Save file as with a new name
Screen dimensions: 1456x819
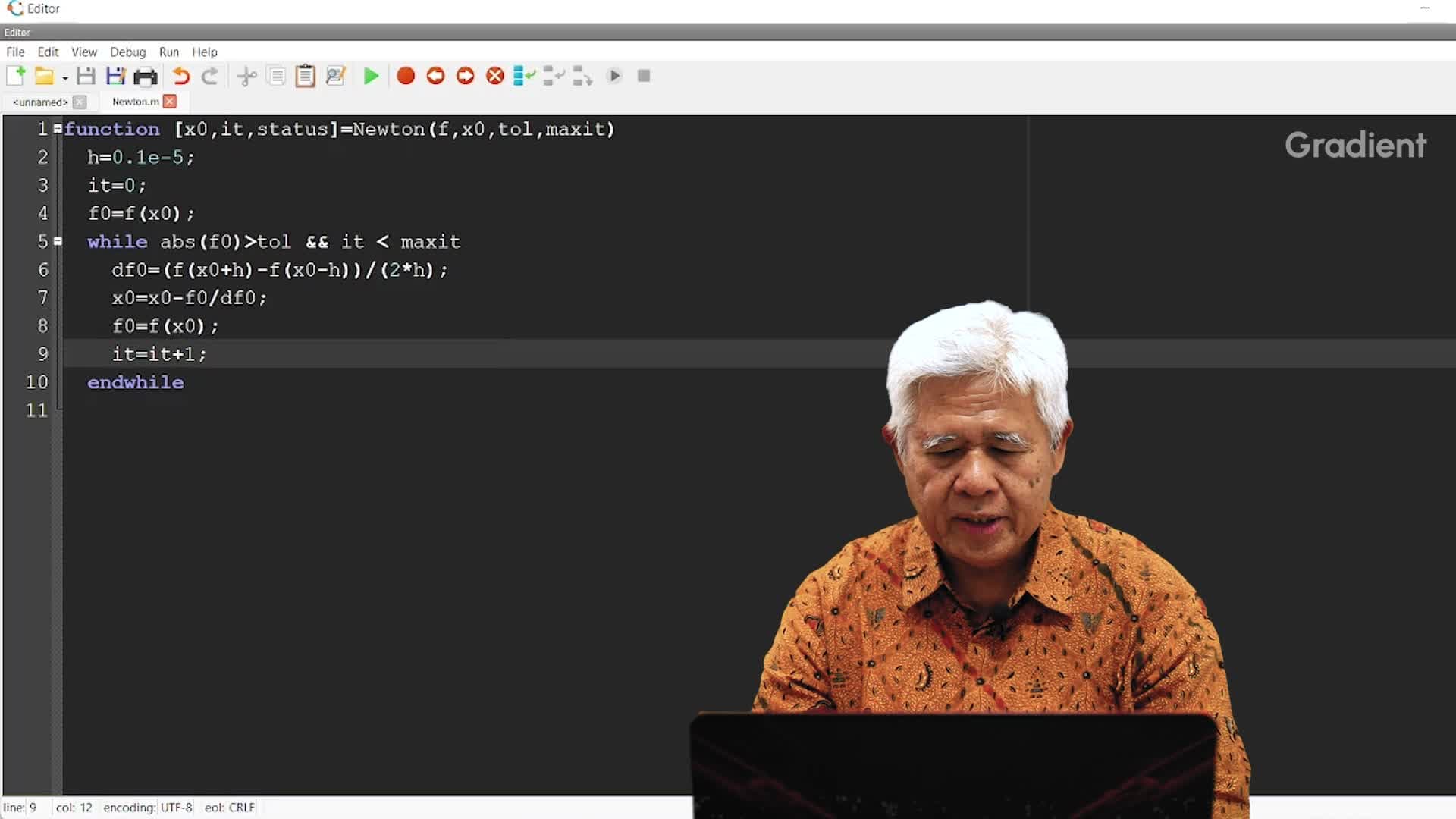pos(115,76)
